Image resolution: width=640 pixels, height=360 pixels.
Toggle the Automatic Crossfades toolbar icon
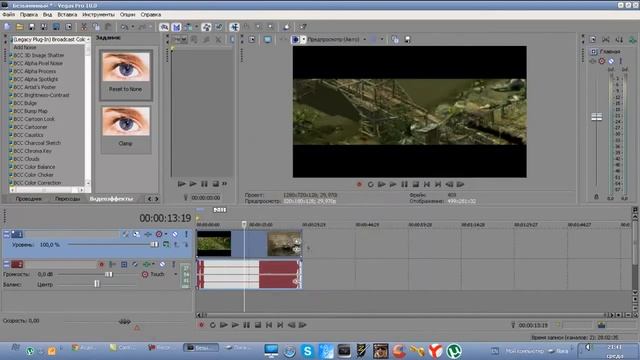tap(176, 27)
